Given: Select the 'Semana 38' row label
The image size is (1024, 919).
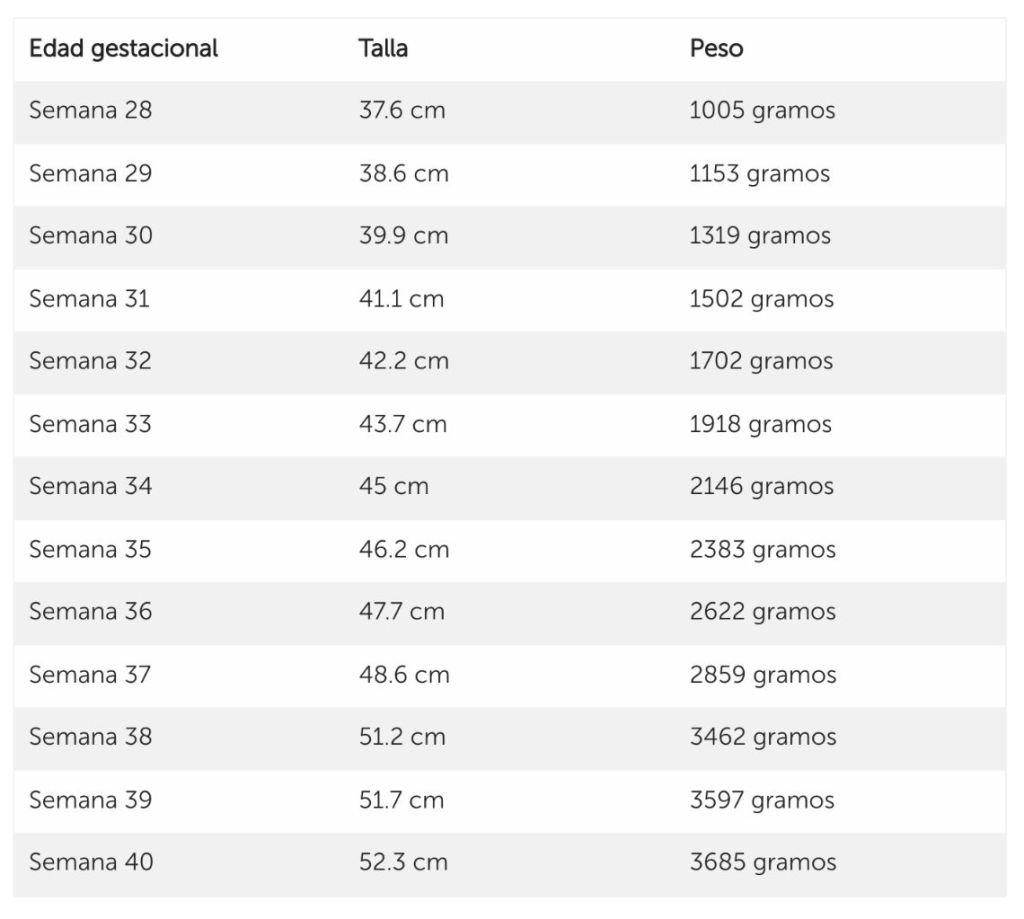Looking at the screenshot, I should coord(90,736).
